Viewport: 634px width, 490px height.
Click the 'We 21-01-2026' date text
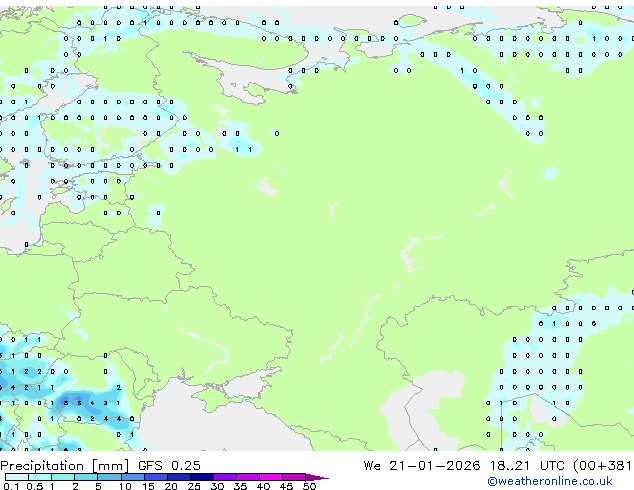pyautogui.click(x=422, y=466)
